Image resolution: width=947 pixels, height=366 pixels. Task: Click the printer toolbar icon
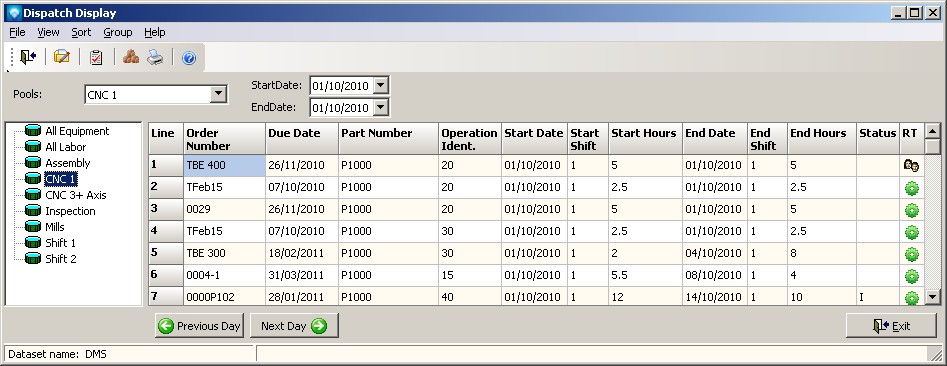pyautogui.click(x=155, y=57)
